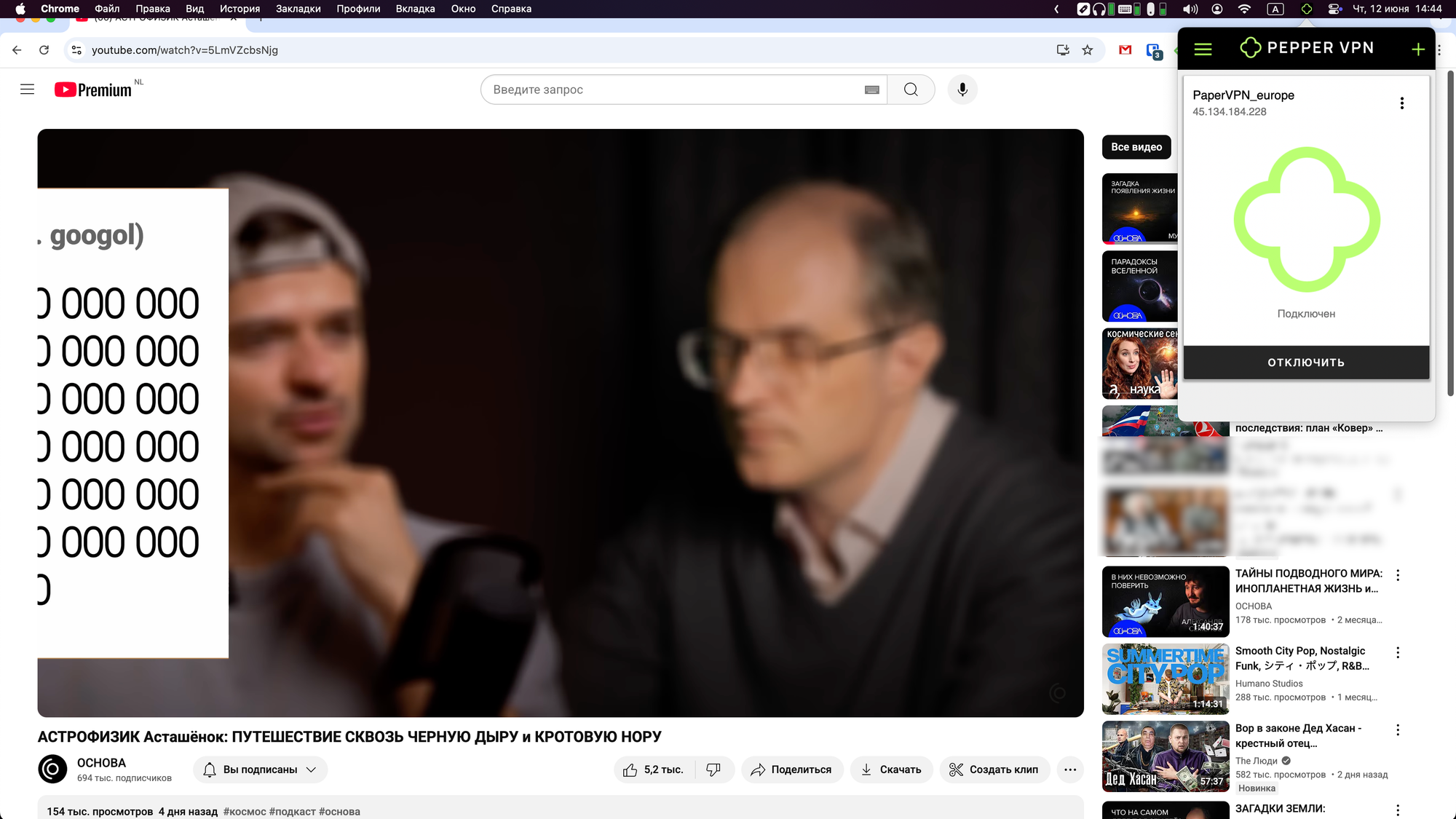
Task: Click the search magnifier button
Action: point(911,90)
